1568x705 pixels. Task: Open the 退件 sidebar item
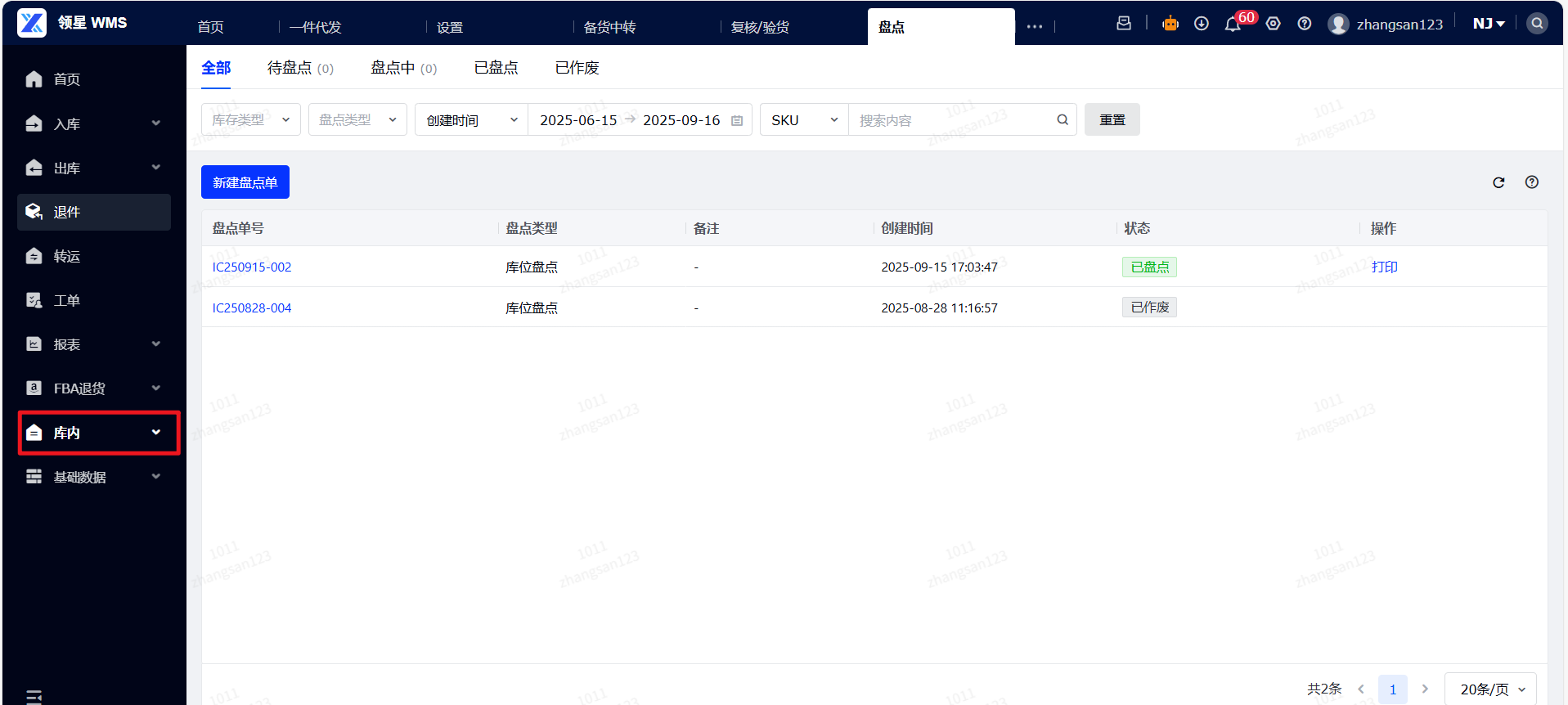coord(94,212)
